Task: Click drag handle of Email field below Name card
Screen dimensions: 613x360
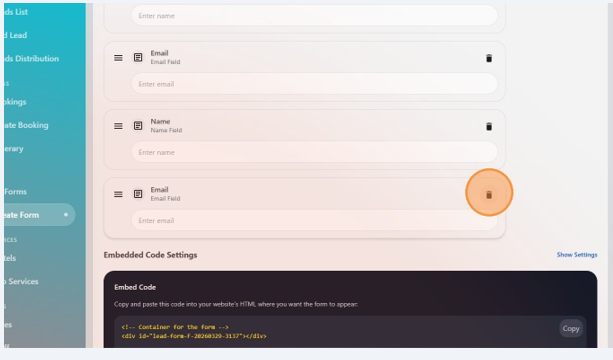Action: [x=118, y=194]
